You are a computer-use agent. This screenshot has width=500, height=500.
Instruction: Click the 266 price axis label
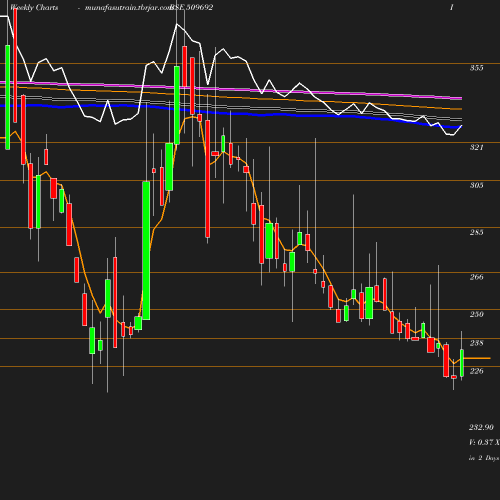[476, 277]
